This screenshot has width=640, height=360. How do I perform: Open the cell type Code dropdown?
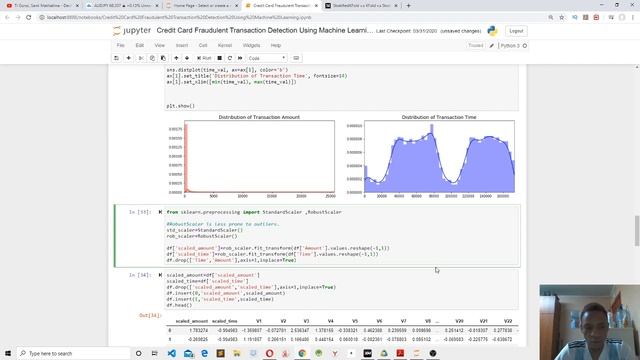point(267,58)
